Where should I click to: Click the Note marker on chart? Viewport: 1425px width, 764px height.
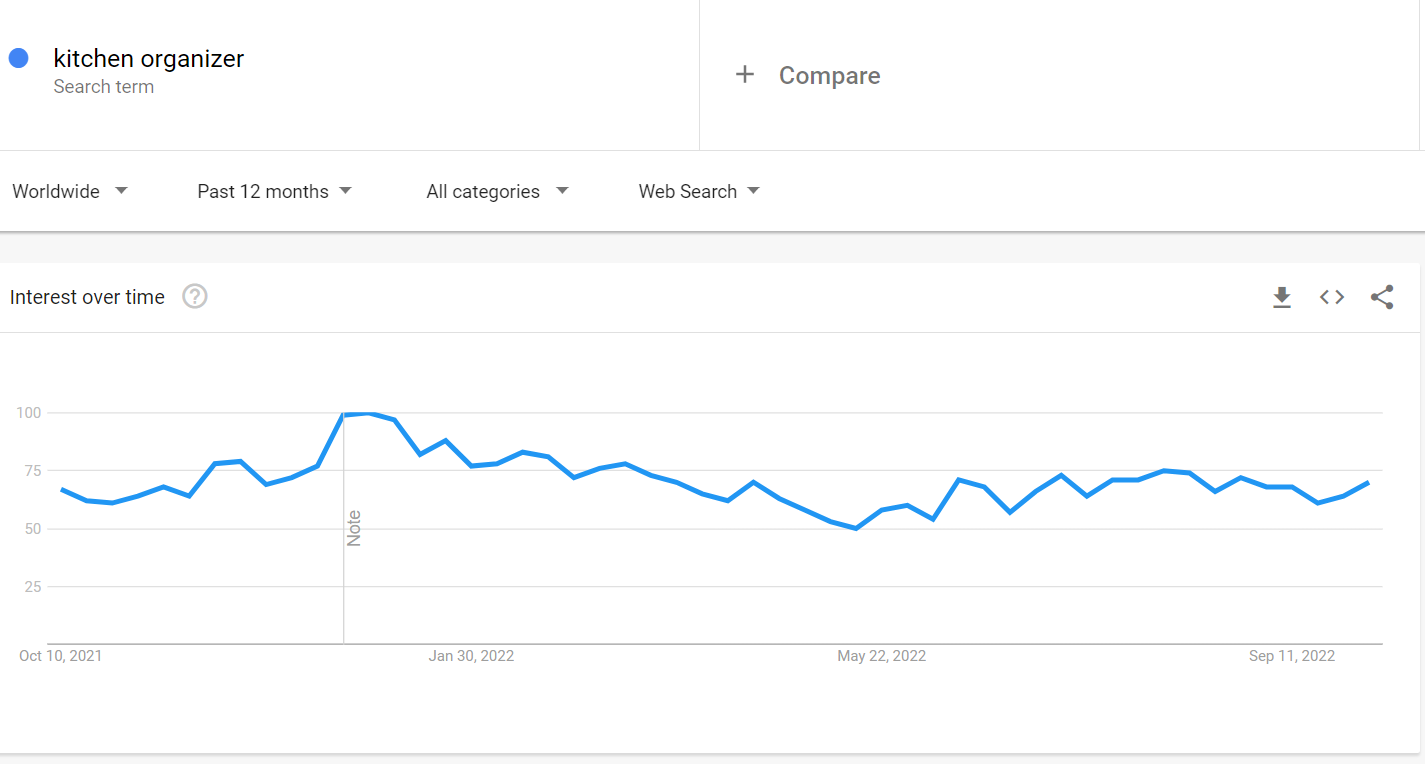click(354, 528)
